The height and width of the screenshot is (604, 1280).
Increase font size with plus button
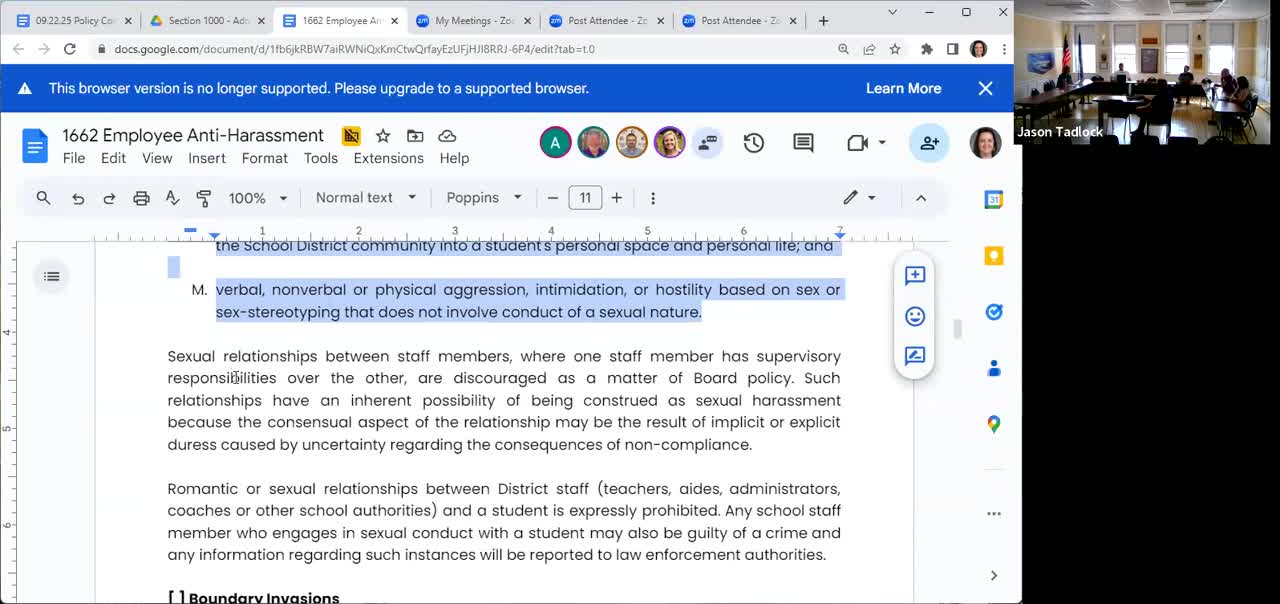click(x=617, y=198)
